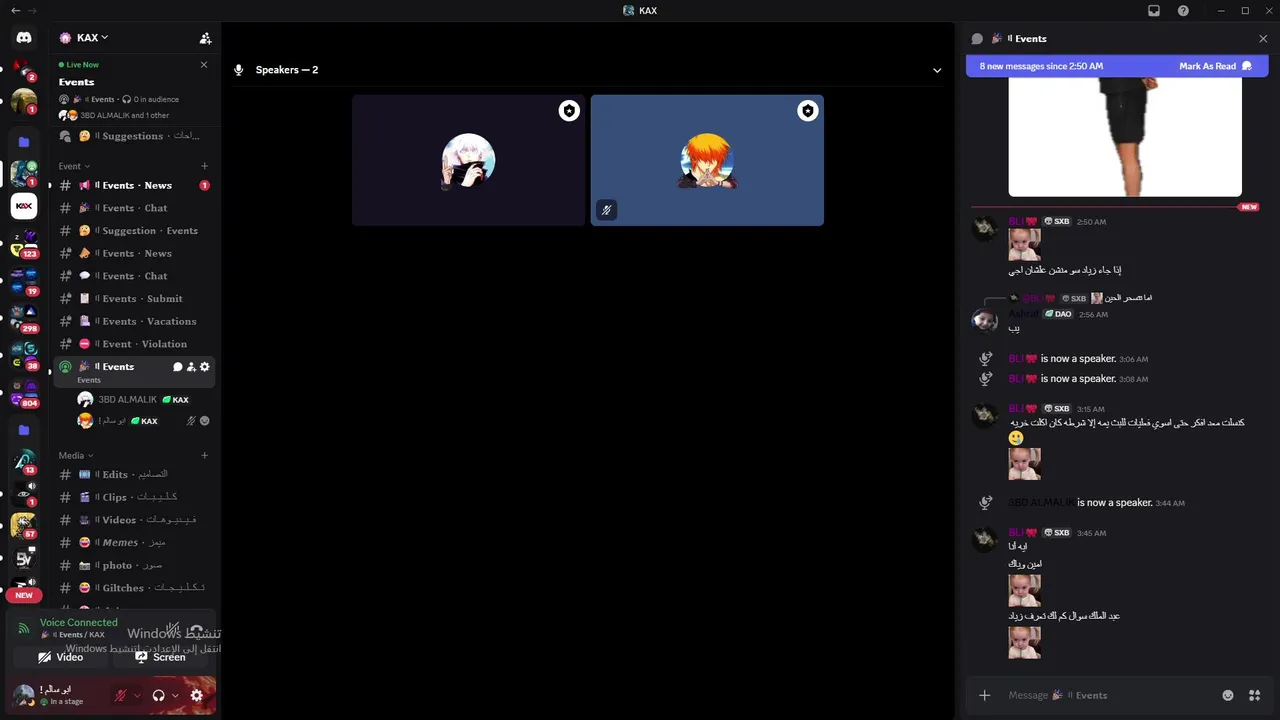1280x720 pixels.
Task: Open Events · Submit channel
Action: [134, 299]
